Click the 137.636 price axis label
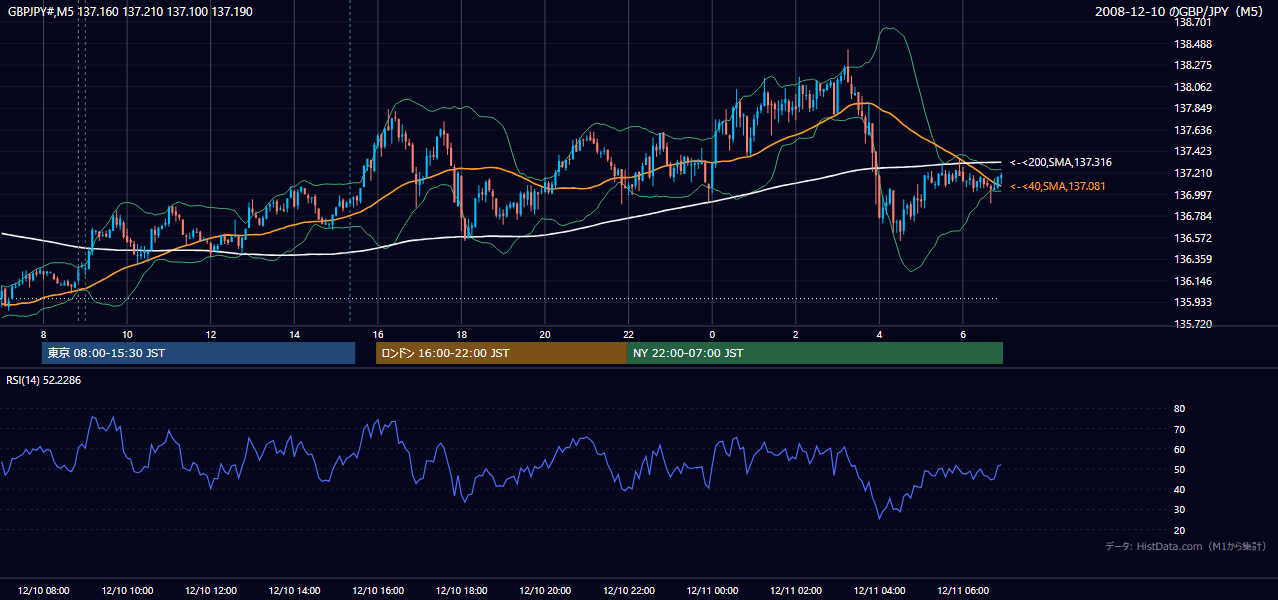 pos(1194,130)
